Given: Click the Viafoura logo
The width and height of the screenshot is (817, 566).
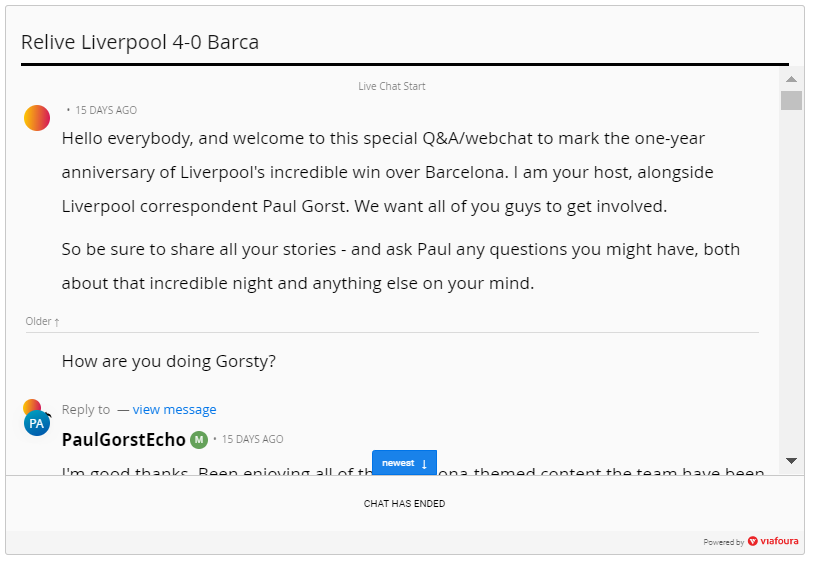Looking at the screenshot, I should click(773, 541).
